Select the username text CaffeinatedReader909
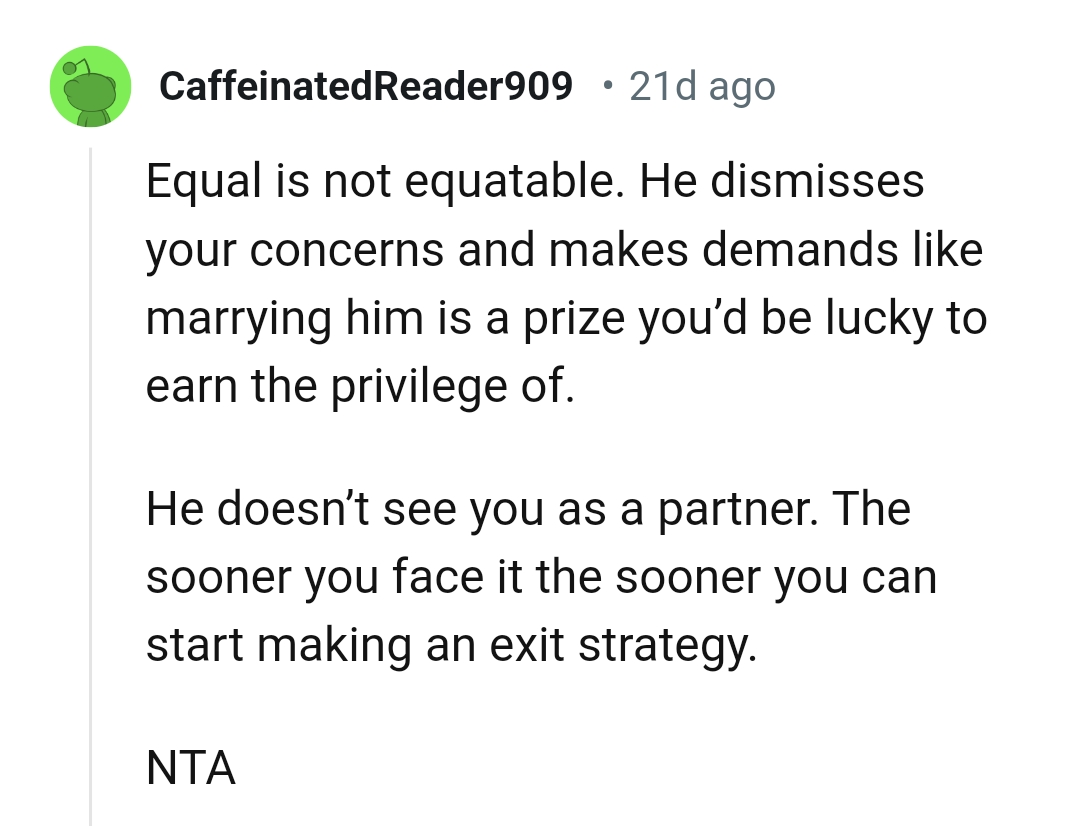 pos(366,86)
